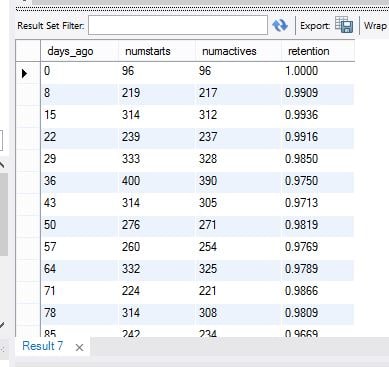
Task: Select days_ago cell 36
Action: (79, 181)
